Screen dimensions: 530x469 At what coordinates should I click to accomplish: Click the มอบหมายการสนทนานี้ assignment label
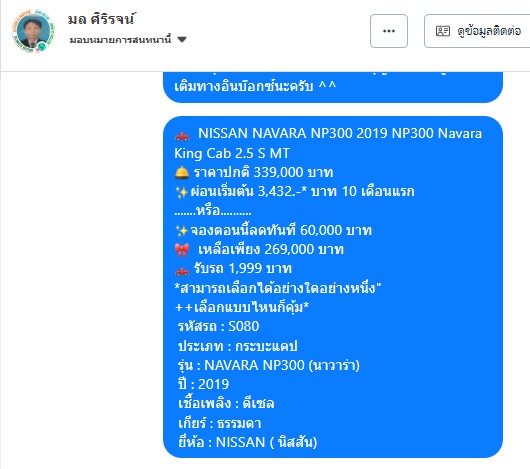pyautogui.click(x=120, y=40)
